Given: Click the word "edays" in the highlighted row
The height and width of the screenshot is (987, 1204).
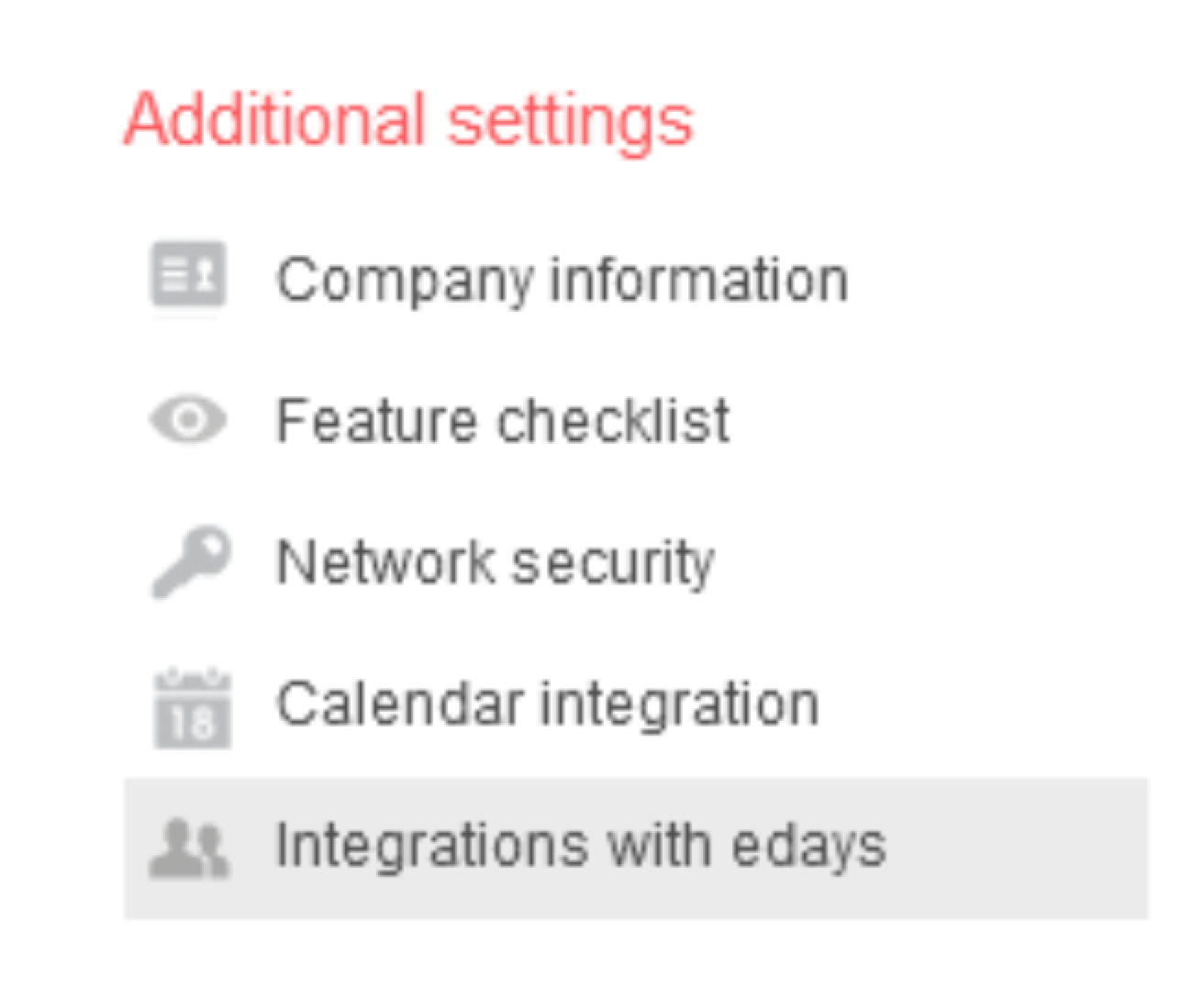Looking at the screenshot, I should (808, 845).
